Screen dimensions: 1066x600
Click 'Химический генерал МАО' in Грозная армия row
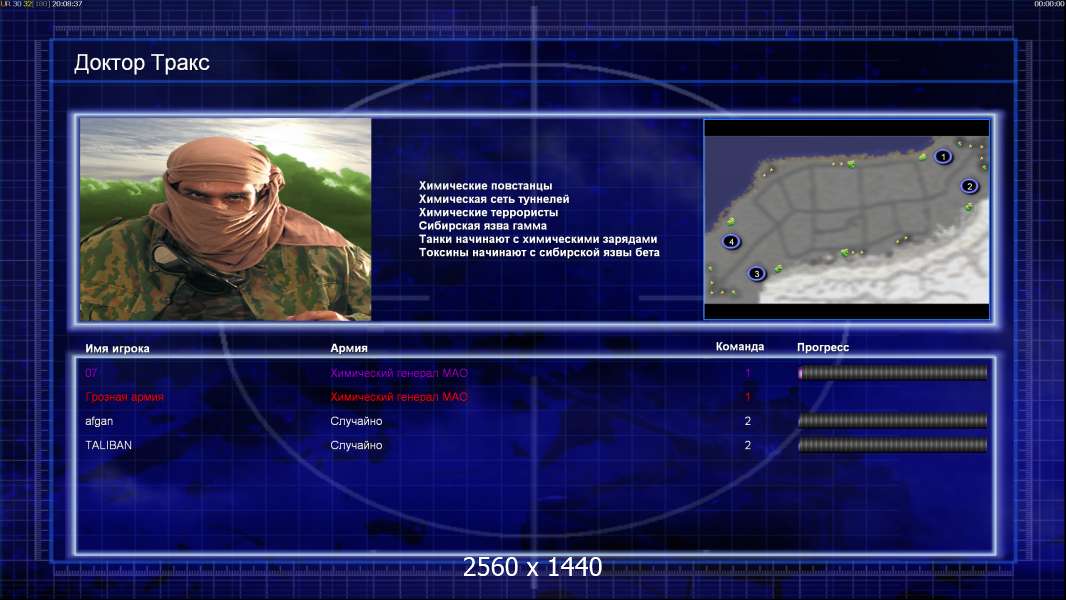click(x=399, y=397)
